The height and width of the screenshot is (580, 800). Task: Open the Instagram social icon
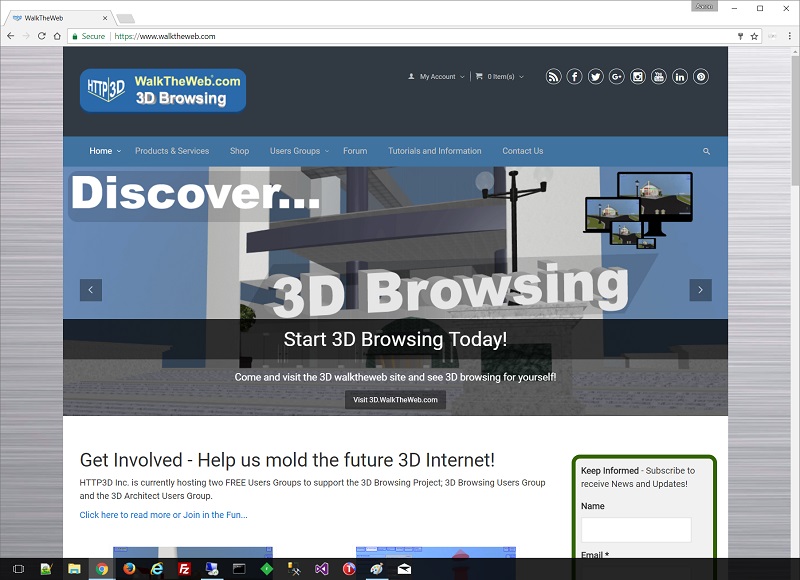point(638,77)
